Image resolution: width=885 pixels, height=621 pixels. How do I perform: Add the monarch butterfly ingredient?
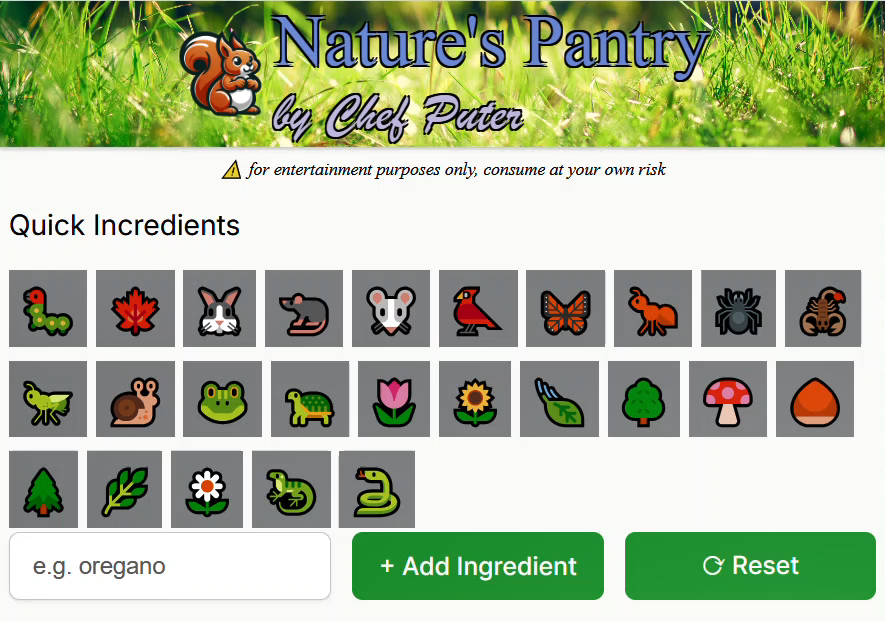click(566, 308)
